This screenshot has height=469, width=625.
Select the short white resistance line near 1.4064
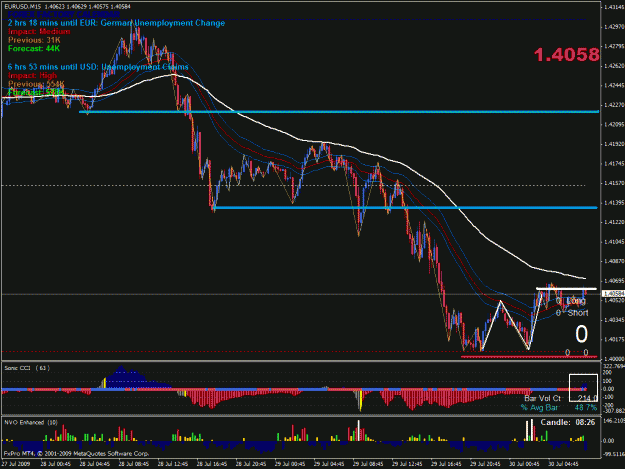566,288
